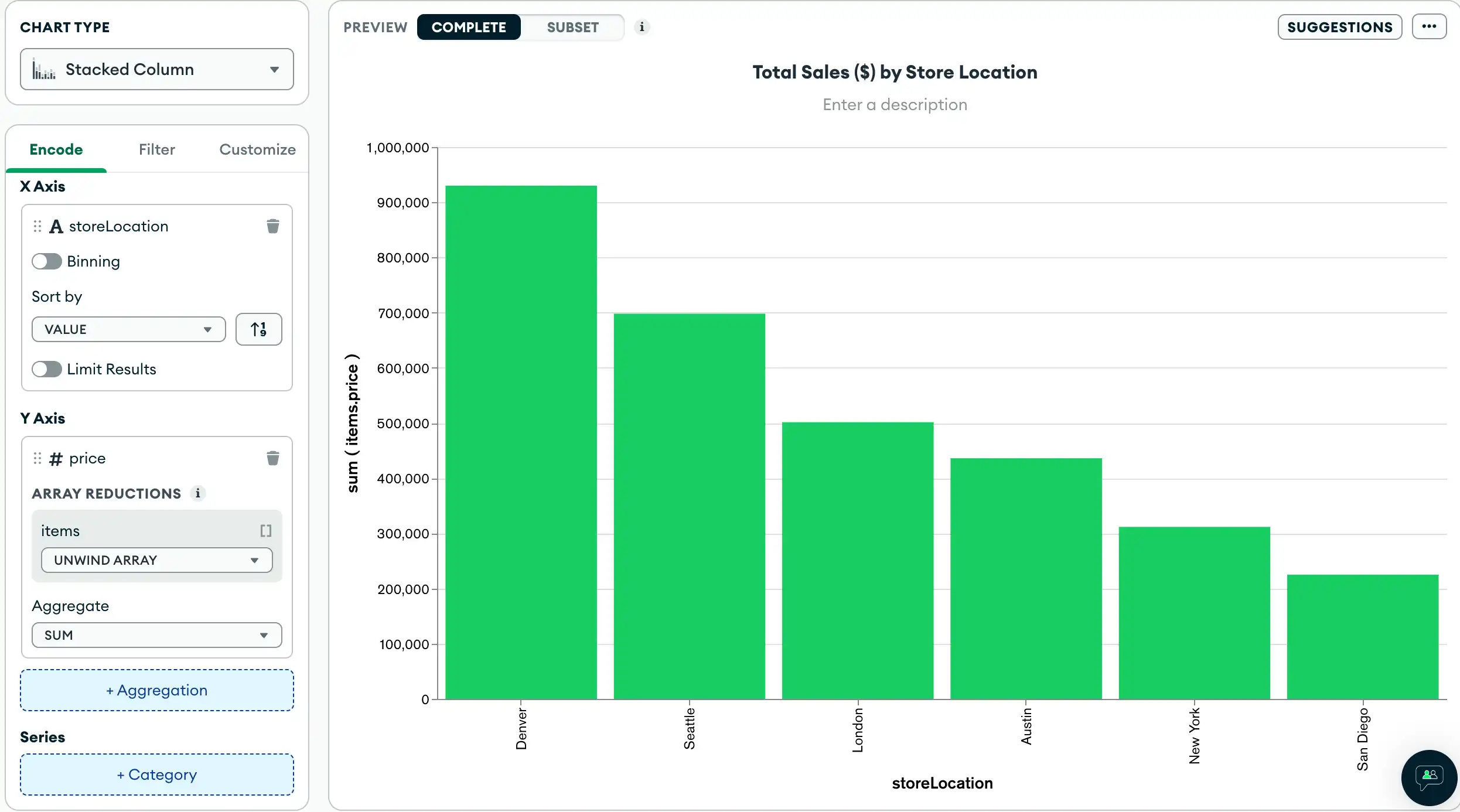The height and width of the screenshot is (812, 1460).
Task: Click the Enter a description field
Action: pos(895,104)
